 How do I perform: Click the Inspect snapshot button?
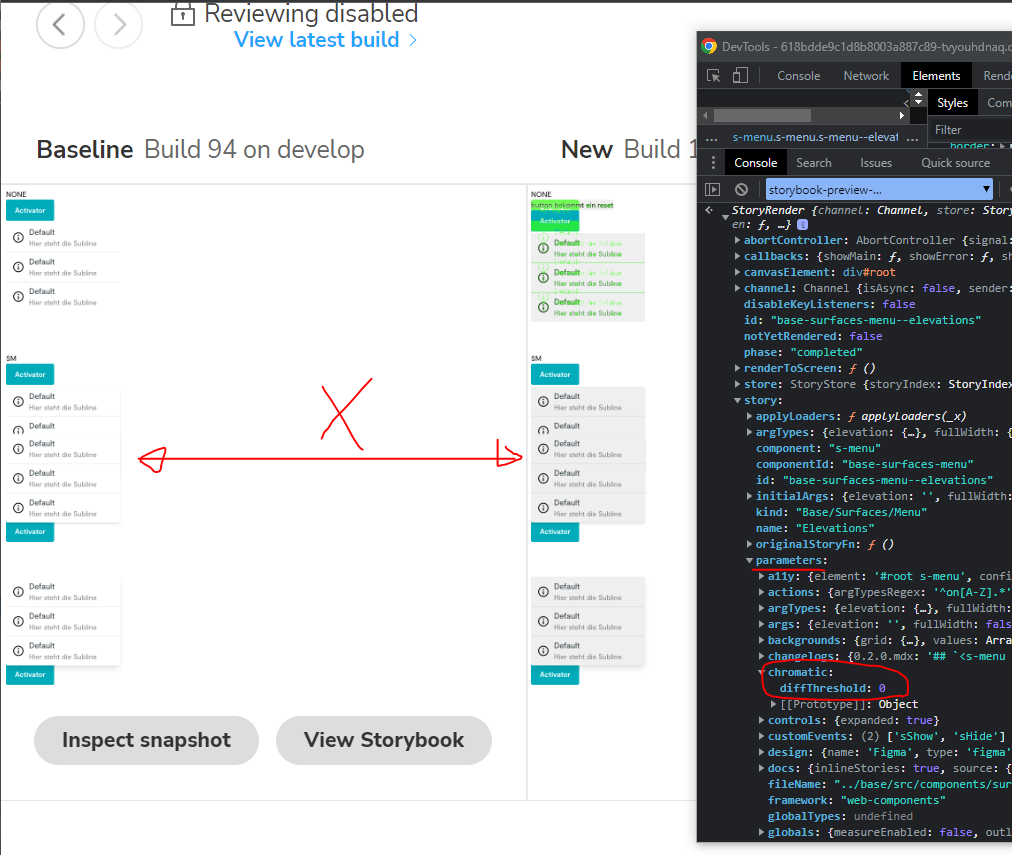[x=146, y=741]
